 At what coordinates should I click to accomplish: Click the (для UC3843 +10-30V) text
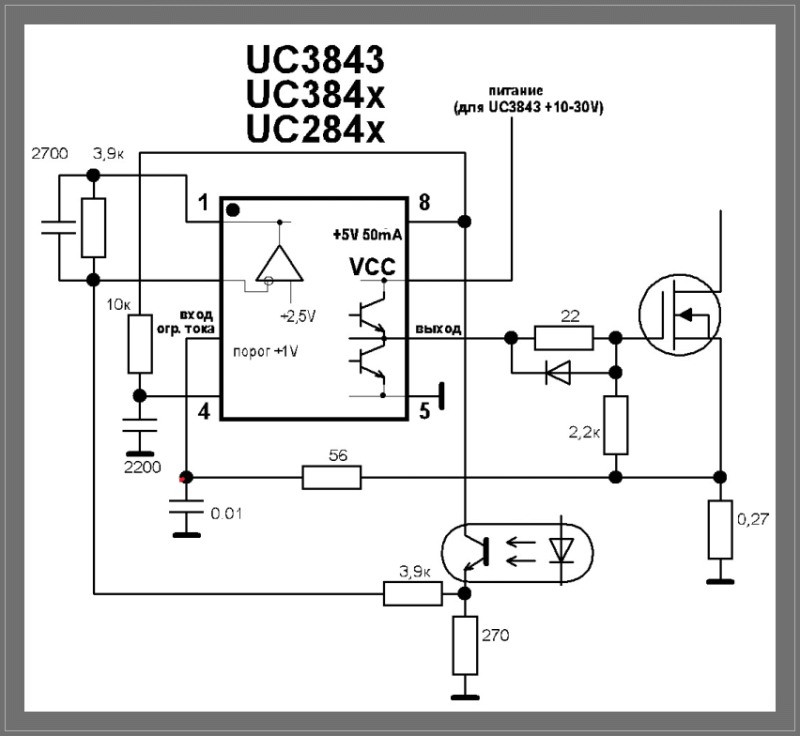point(529,108)
